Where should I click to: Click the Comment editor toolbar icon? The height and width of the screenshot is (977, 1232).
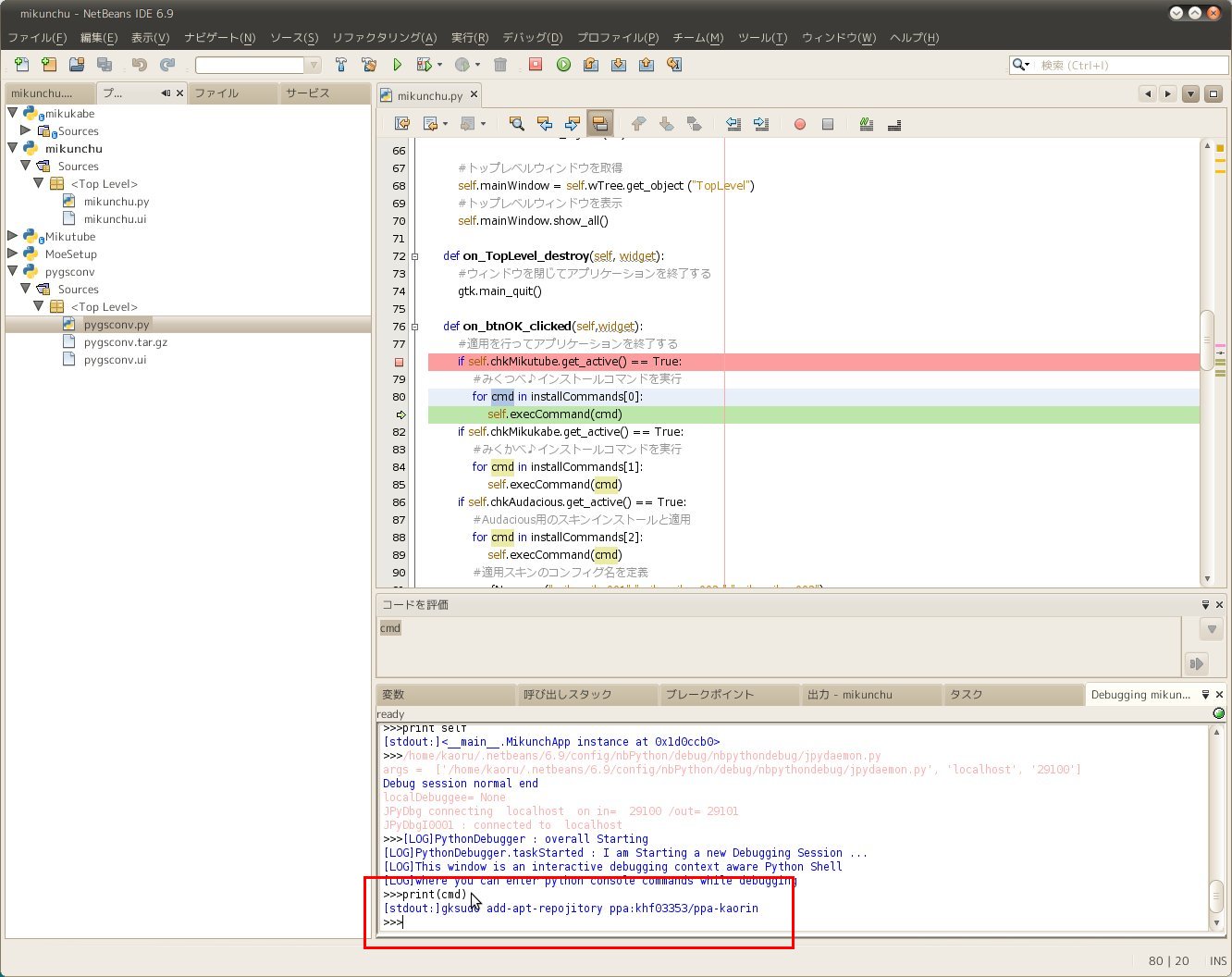867,124
